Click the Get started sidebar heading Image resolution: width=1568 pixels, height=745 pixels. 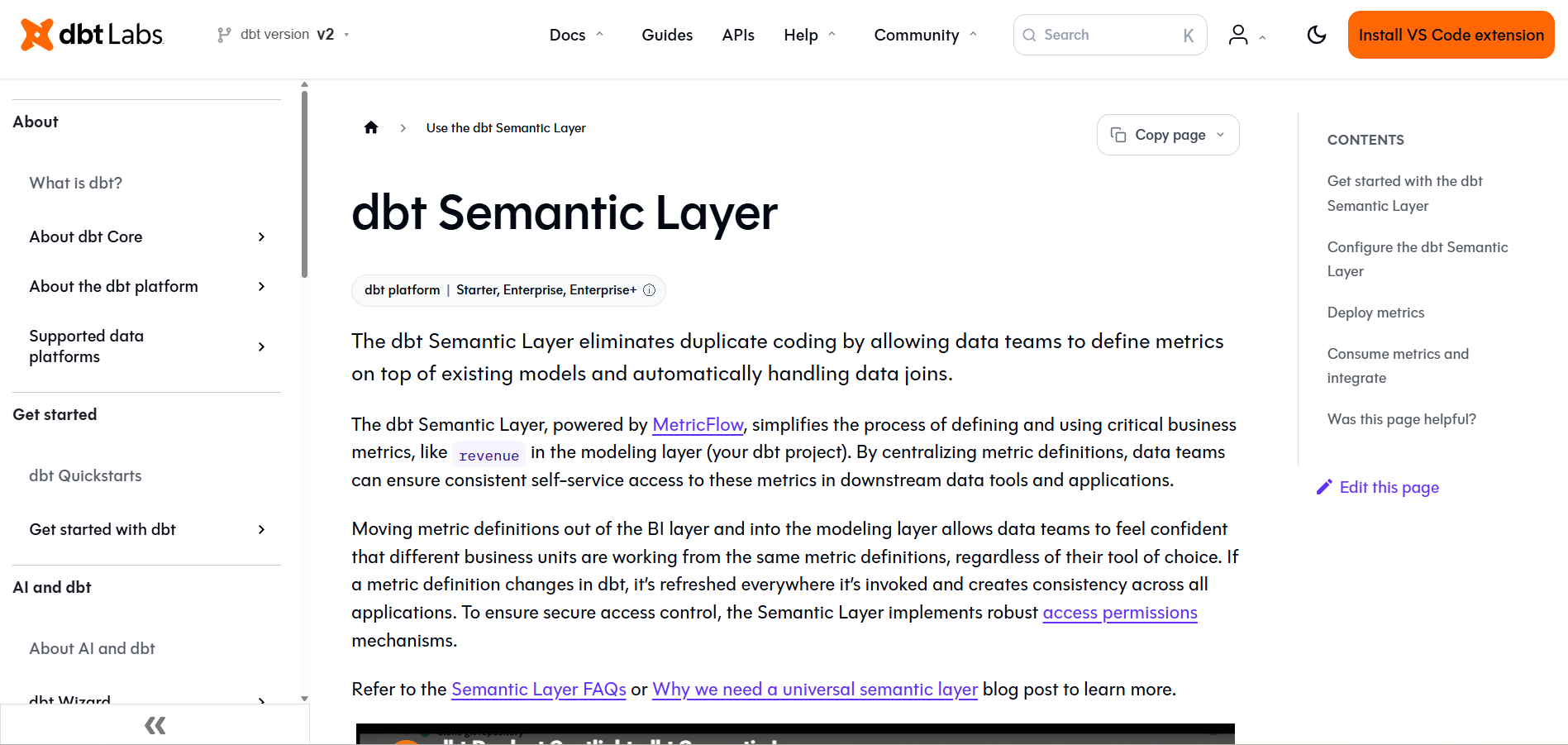tap(55, 414)
